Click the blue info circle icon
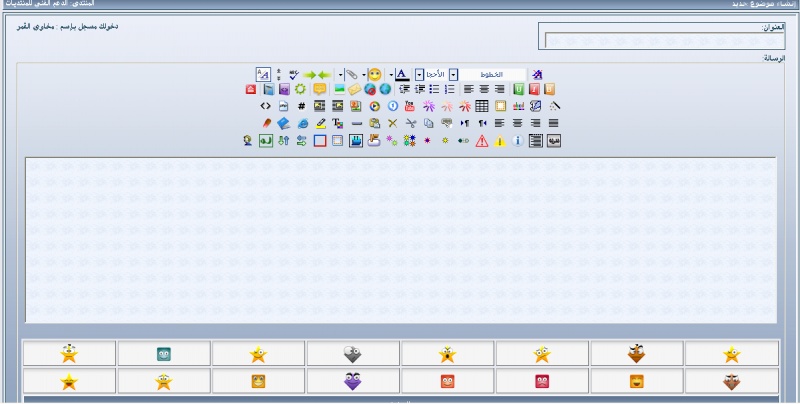800x404 pixels. coord(517,141)
